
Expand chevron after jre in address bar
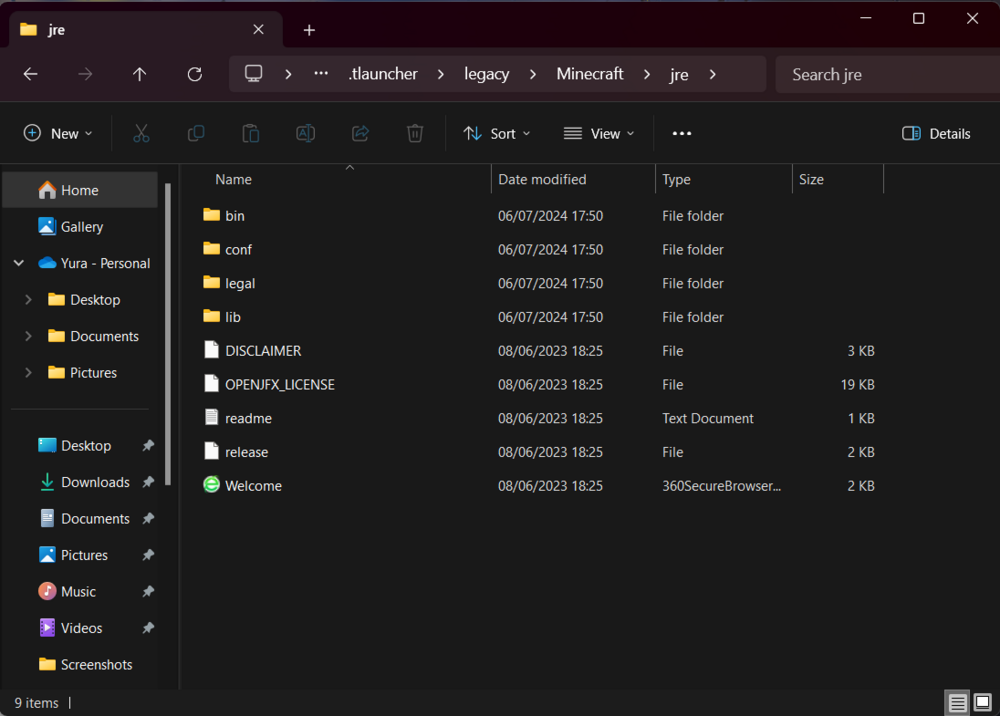point(712,74)
